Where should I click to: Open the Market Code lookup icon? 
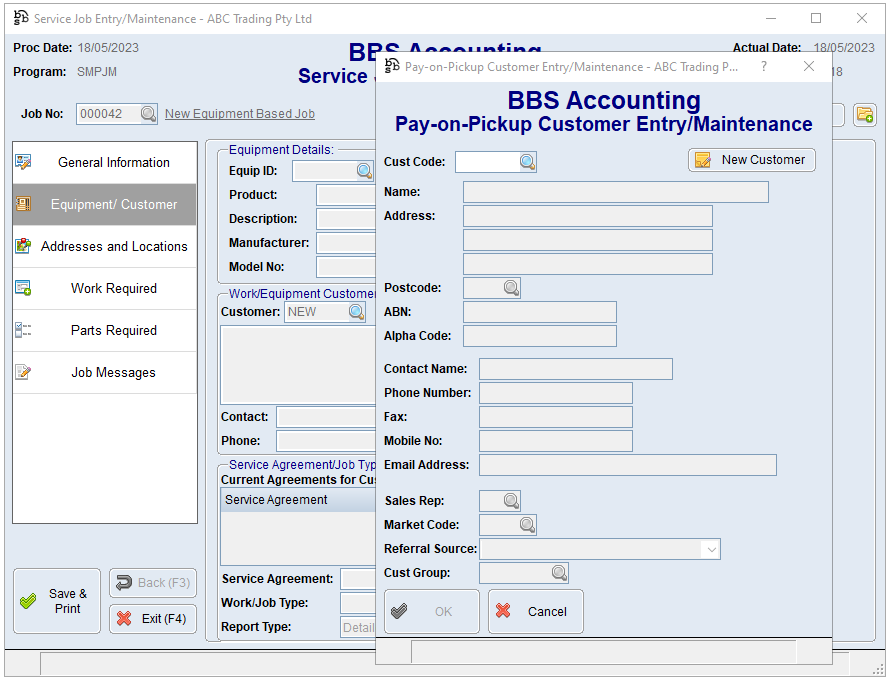coord(526,525)
